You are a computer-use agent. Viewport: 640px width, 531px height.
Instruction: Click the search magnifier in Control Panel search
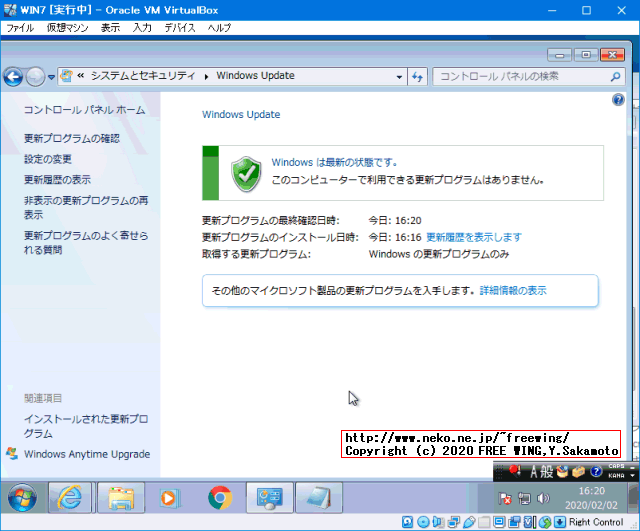(616, 76)
